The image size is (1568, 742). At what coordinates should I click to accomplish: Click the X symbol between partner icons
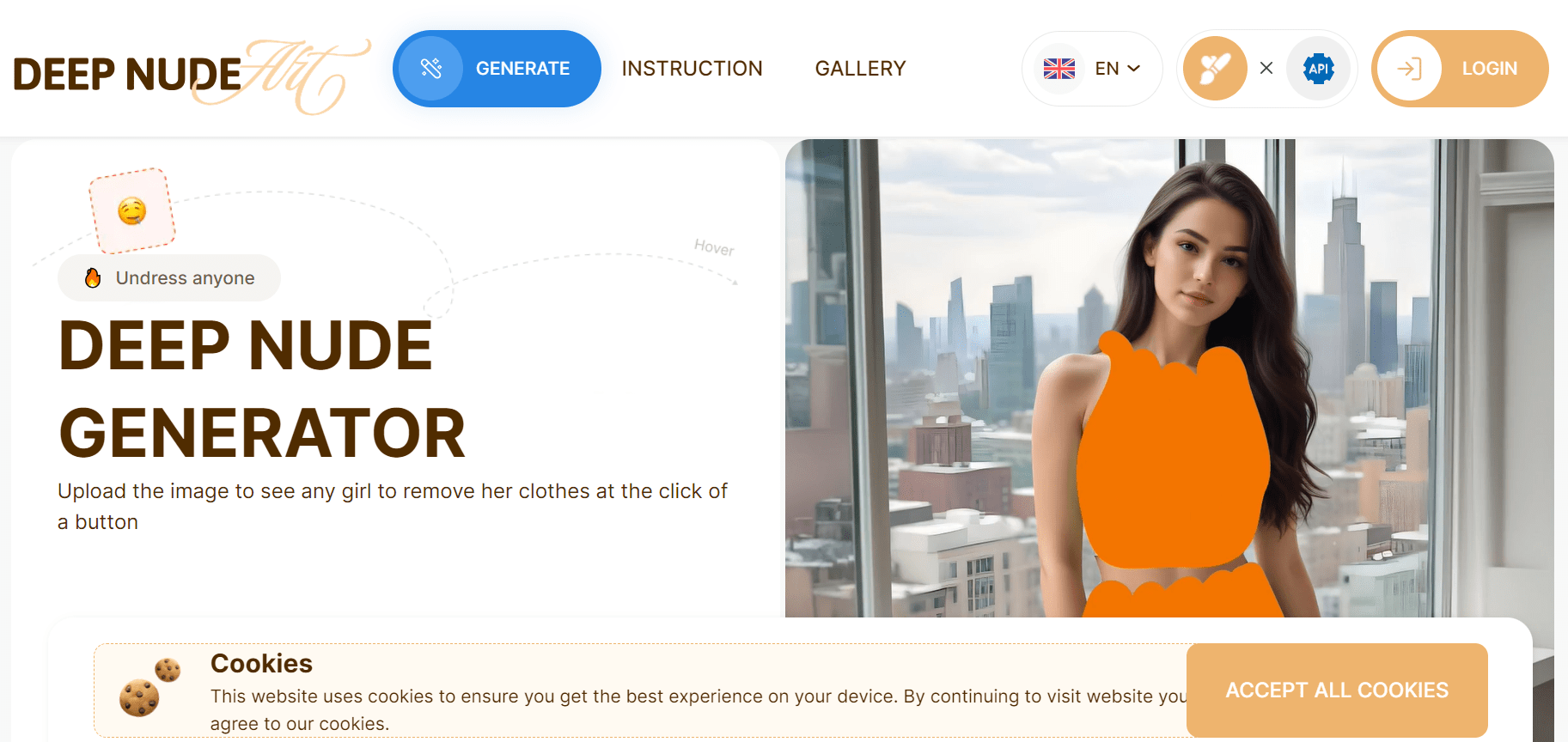tap(1266, 69)
